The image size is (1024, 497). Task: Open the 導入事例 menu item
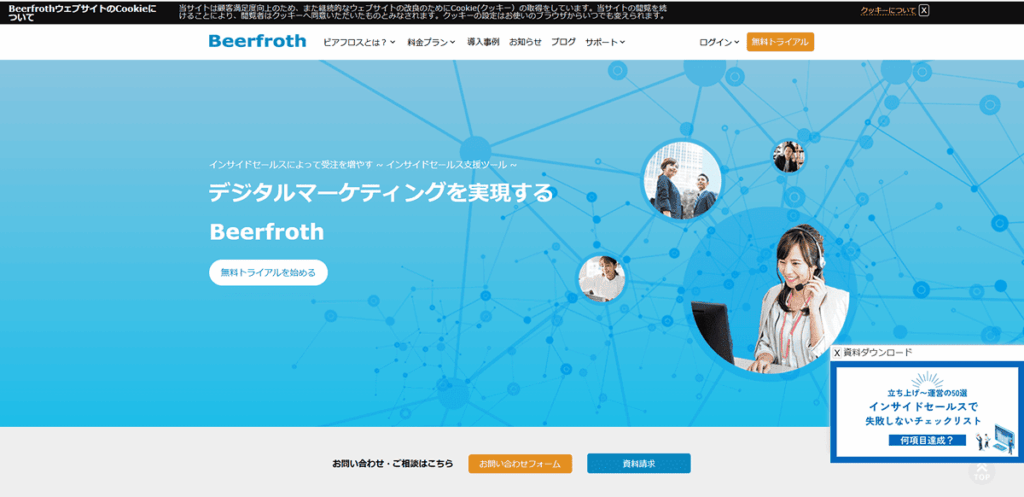click(483, 42)
